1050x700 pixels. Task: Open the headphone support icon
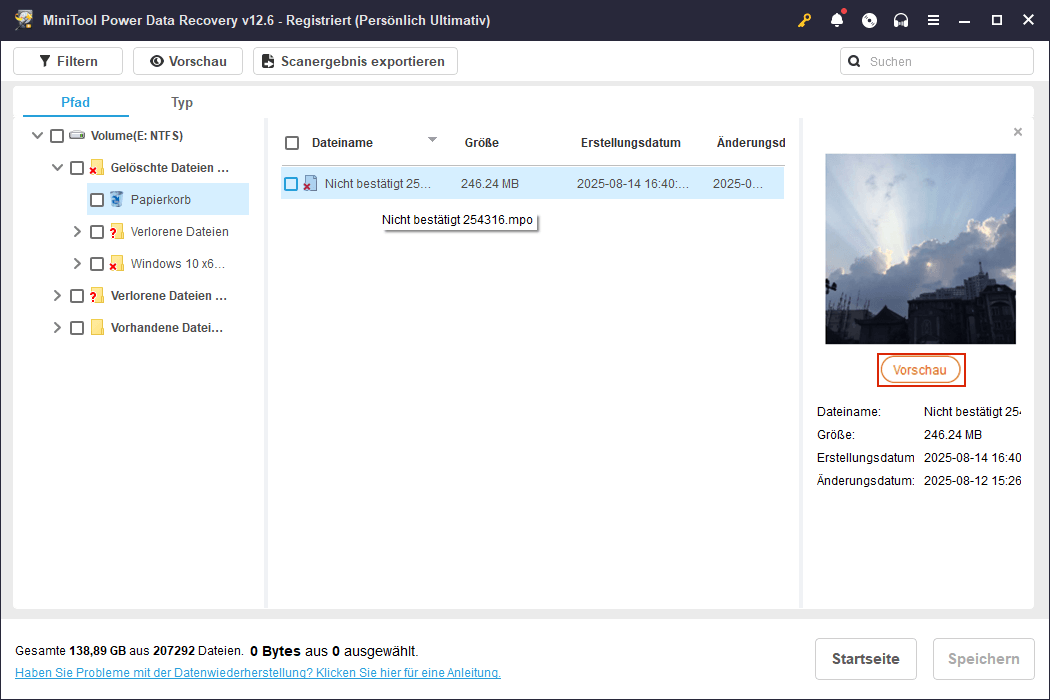[x=901, y=20]
